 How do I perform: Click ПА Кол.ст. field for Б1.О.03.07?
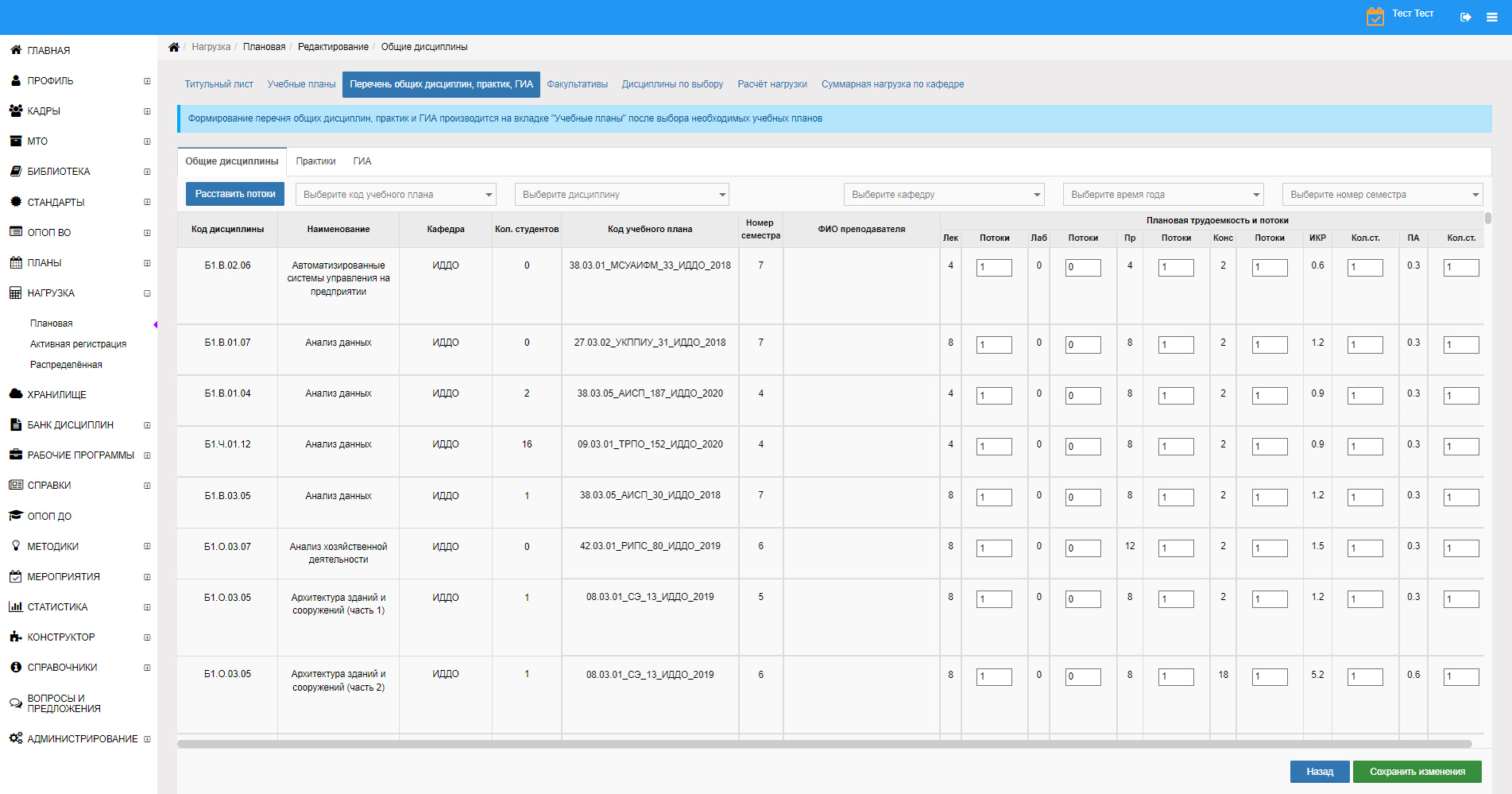(x=1461, y=548)
